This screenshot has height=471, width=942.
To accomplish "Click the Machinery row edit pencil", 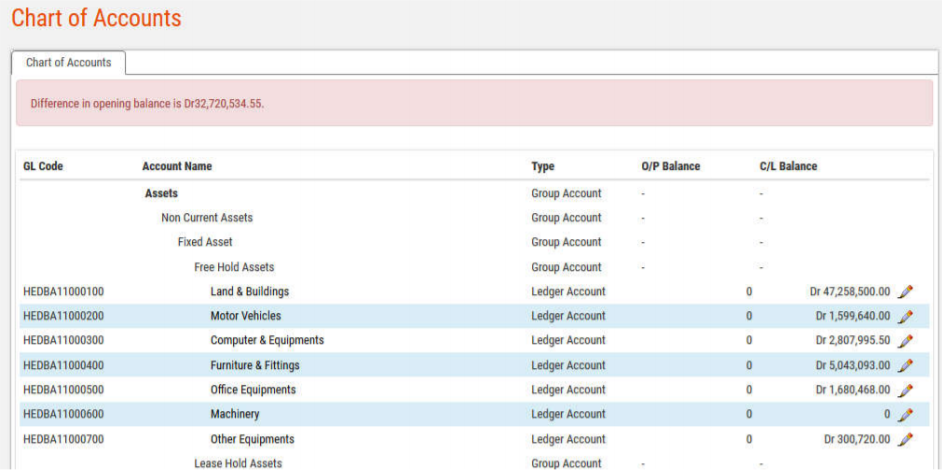I will click(x=905, y=415).
